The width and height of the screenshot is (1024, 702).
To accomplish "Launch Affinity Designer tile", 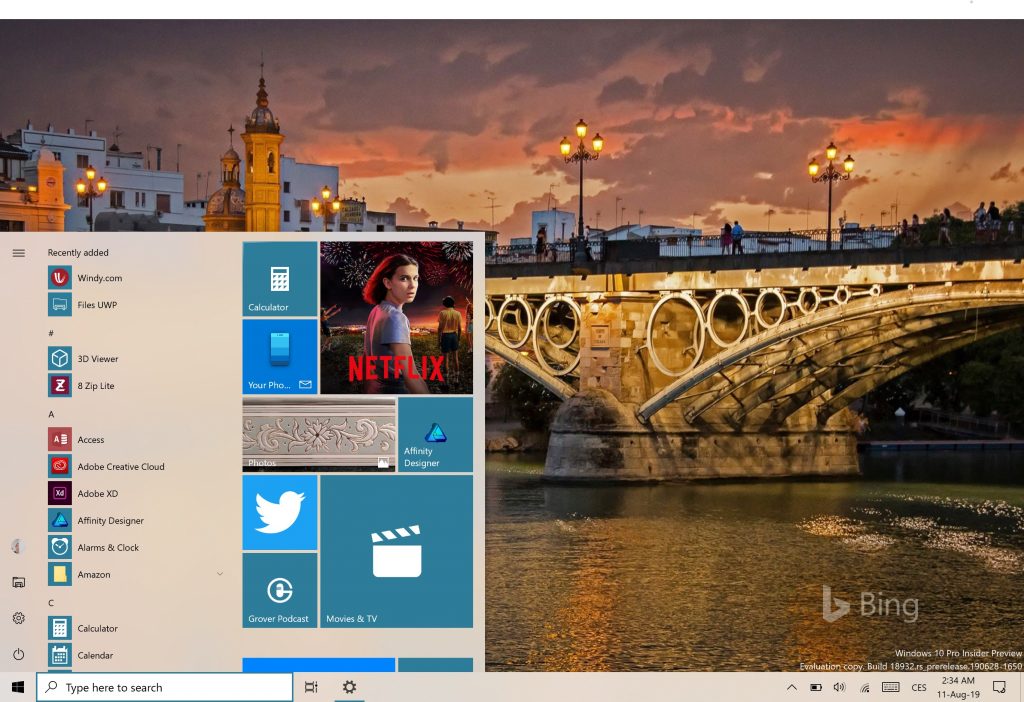I will coord(436,434).
